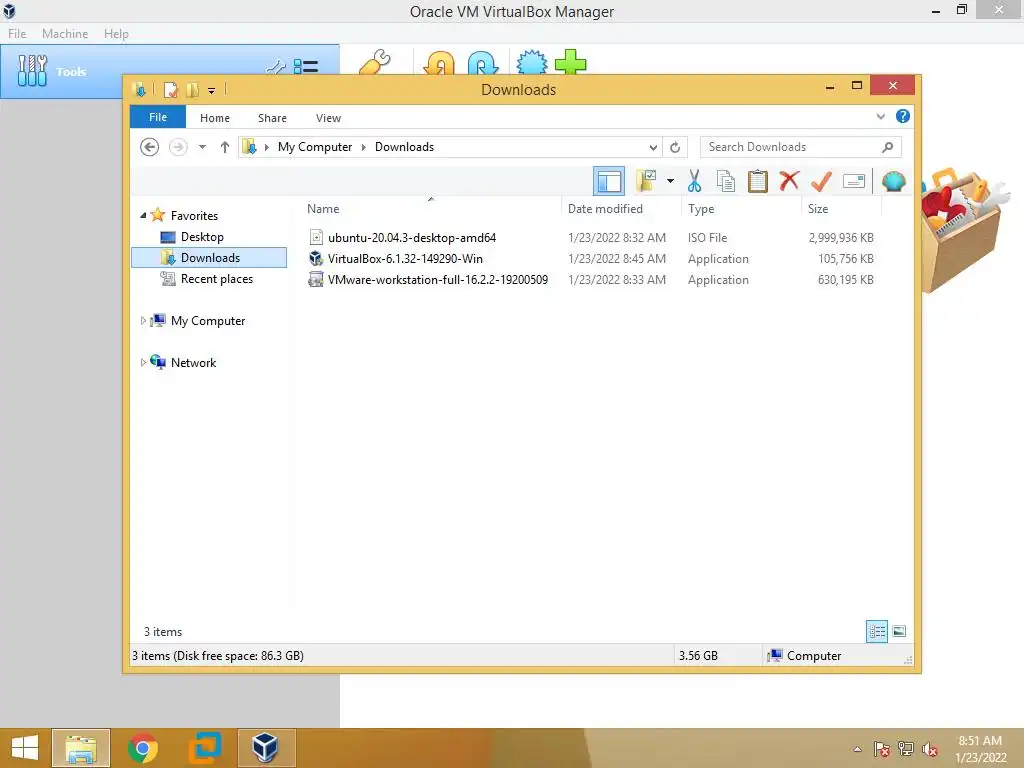The width and height of the screenshot is (1024, 768).
Task: Open recent locations dropdown
Action: [x=202, y=147]
